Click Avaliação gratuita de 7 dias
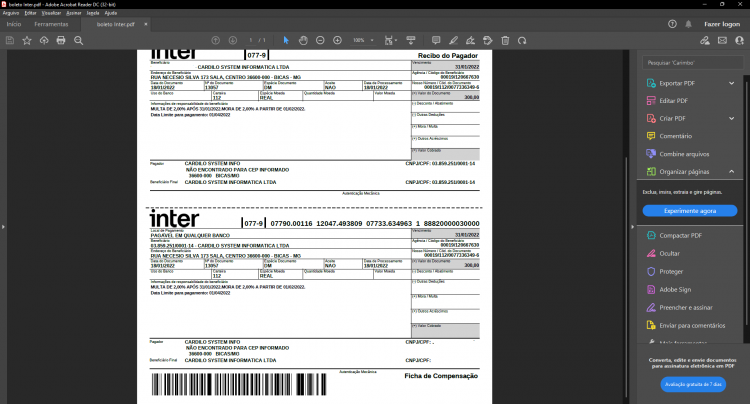The image size is (750, 404). click(x=693, y=384)
